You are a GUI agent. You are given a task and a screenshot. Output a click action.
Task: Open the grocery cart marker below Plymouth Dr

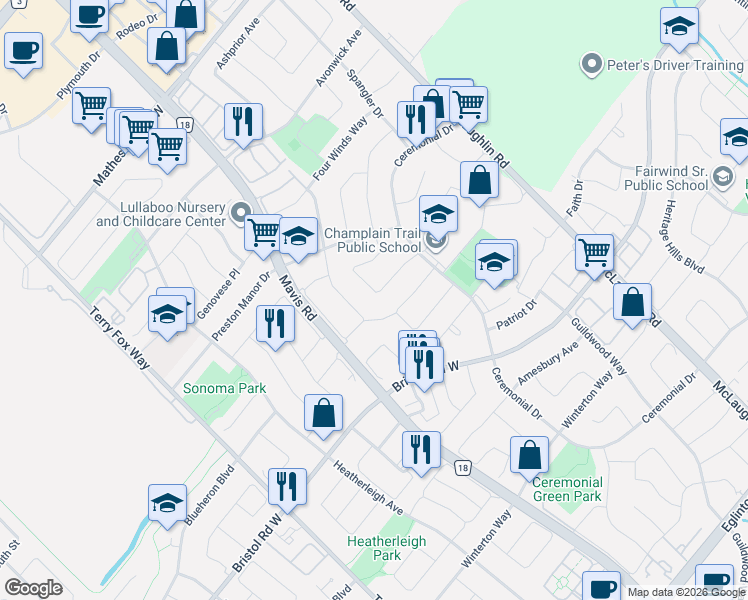(x=92, y=106)
